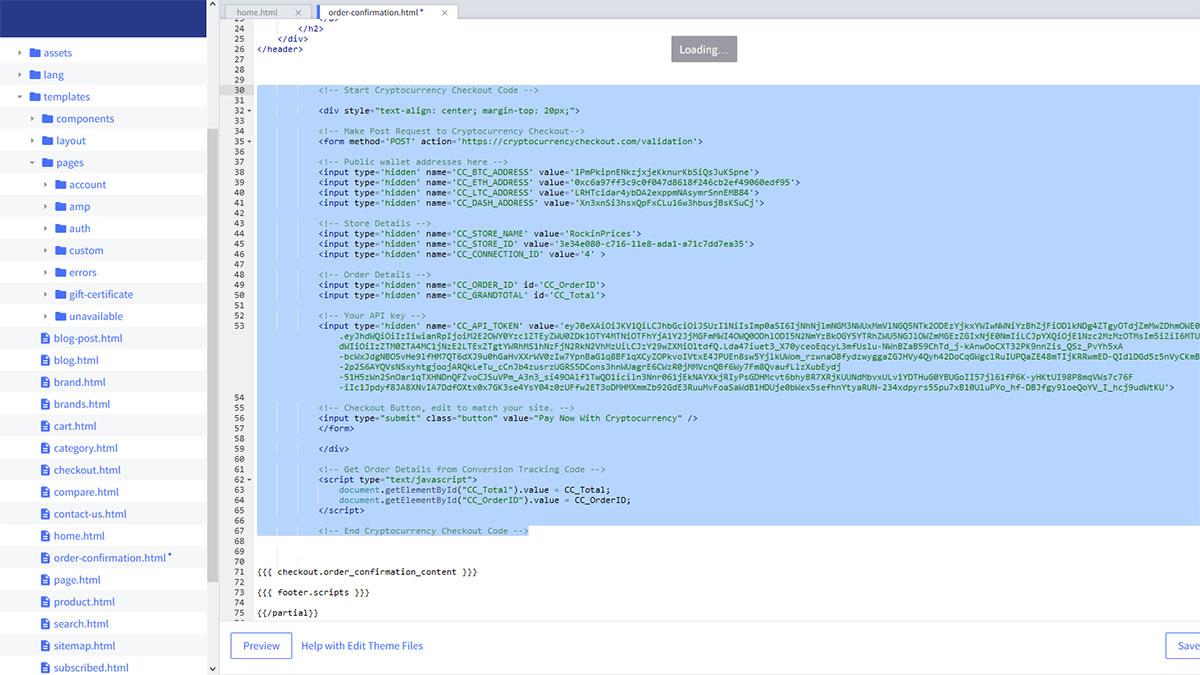This screenshot has width=1200, height=675.
Task: Click the brands.html file icon
Action: 45,405
